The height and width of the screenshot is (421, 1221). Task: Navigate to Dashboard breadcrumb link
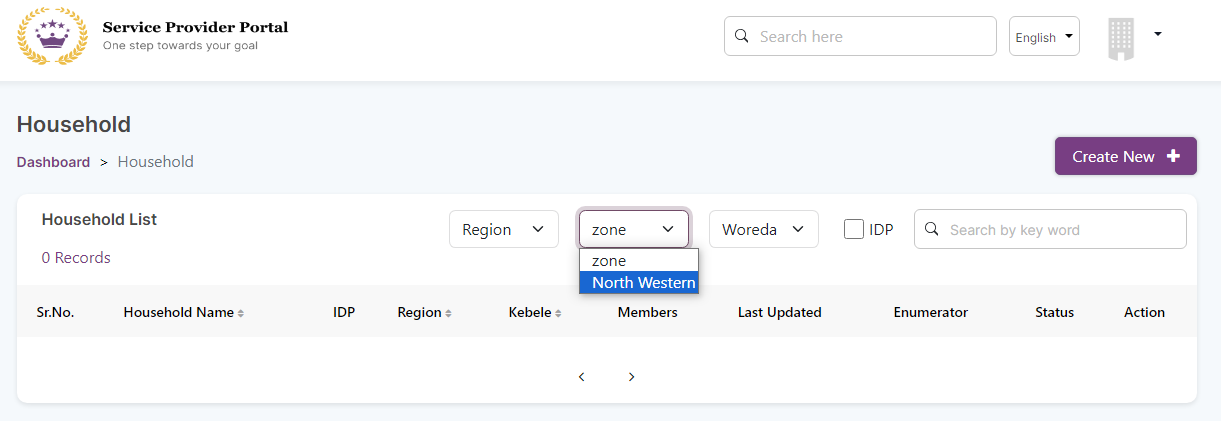53,162
